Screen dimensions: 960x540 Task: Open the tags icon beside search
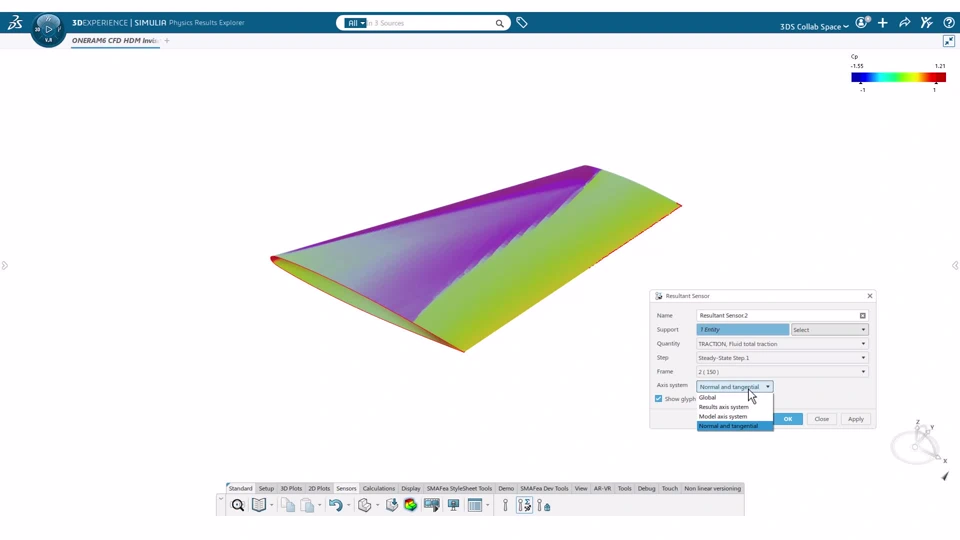pyautogui.click(x=522, y=23)
